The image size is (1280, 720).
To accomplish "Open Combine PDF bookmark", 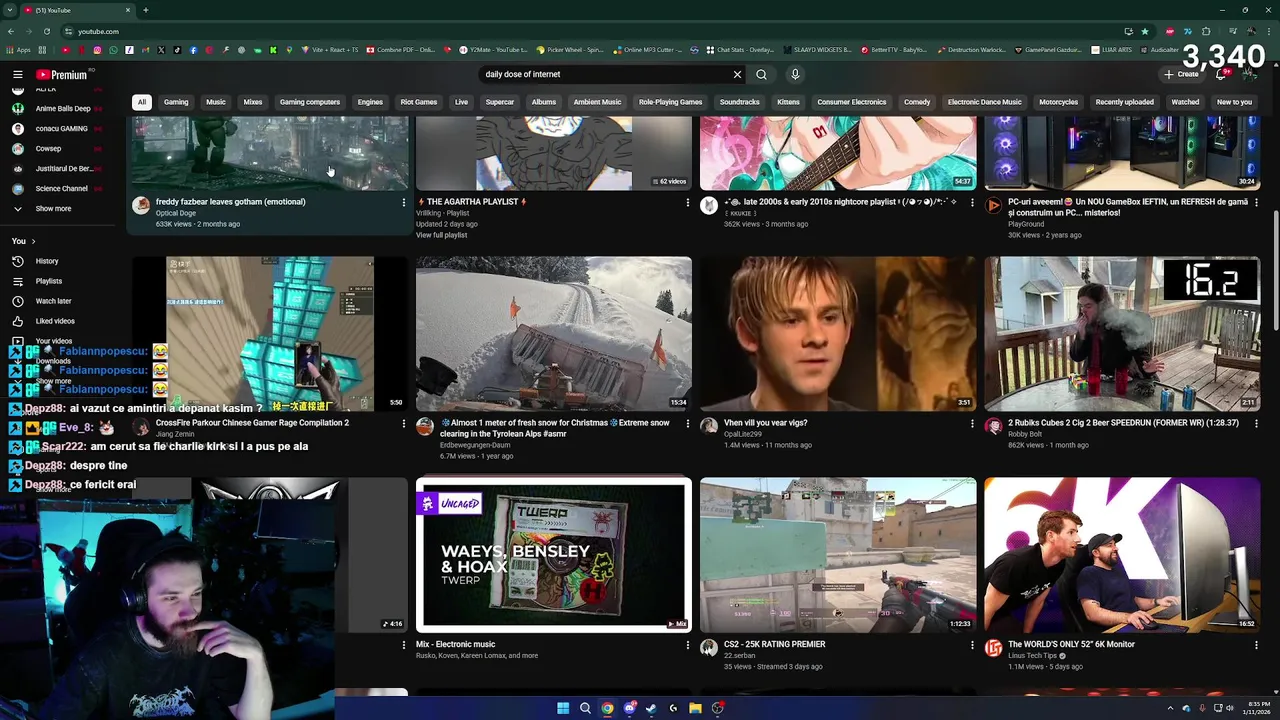I will click(400, 50).
